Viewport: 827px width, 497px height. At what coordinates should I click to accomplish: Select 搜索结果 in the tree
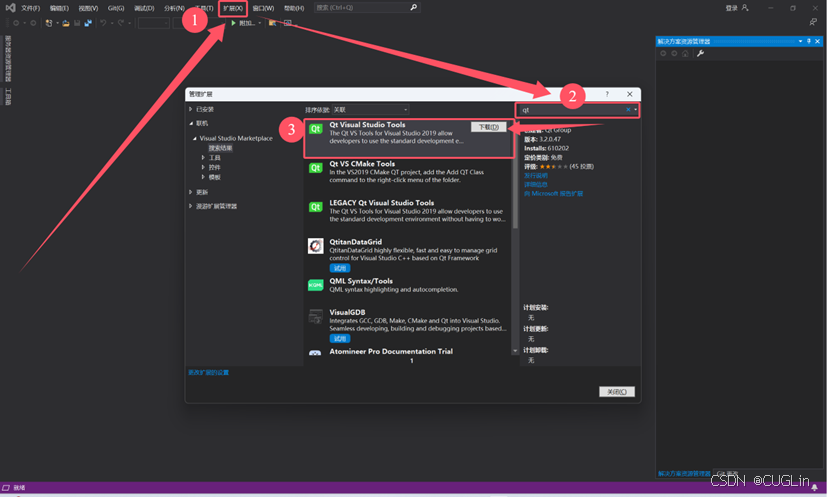click(220, 148)
